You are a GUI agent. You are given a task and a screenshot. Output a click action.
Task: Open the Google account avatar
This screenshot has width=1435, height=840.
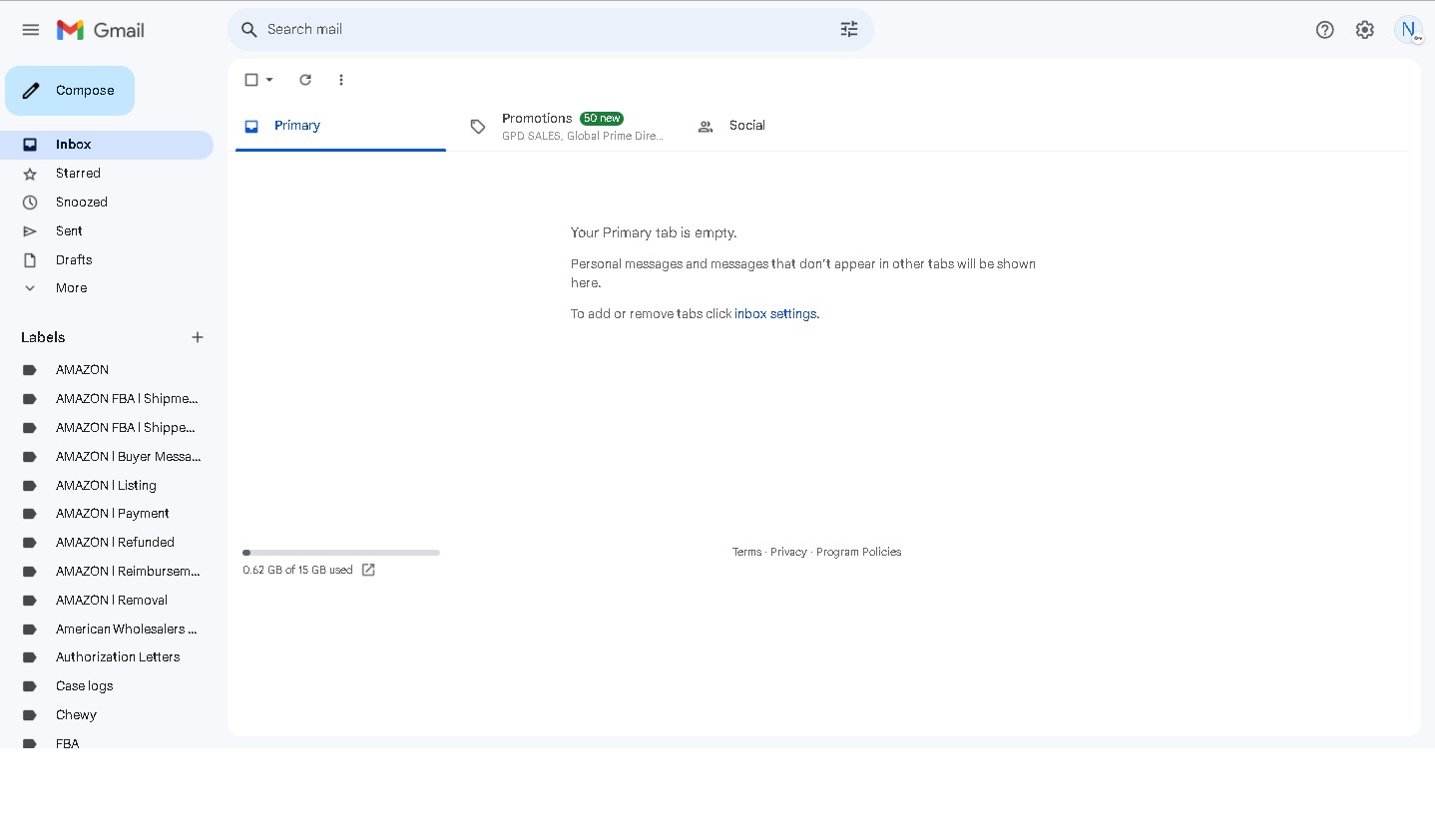coord(1408,30)
